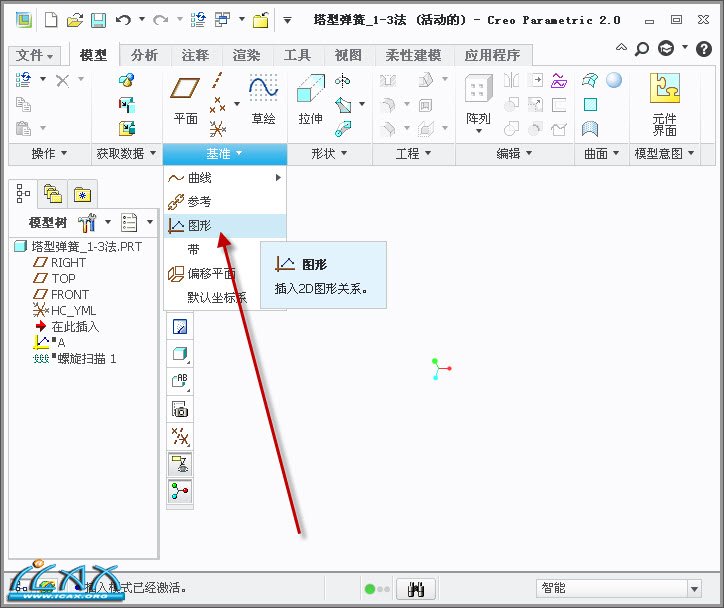Click the Revolve icon in 形状 group
The height and width of the screenshot is (608, 724).
[343, 81]
